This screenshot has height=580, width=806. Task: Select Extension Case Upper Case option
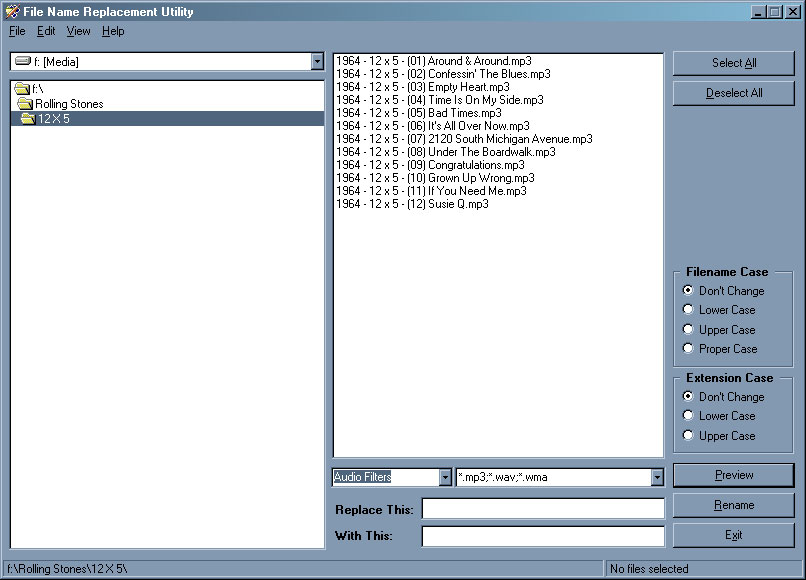coord(688,435)
